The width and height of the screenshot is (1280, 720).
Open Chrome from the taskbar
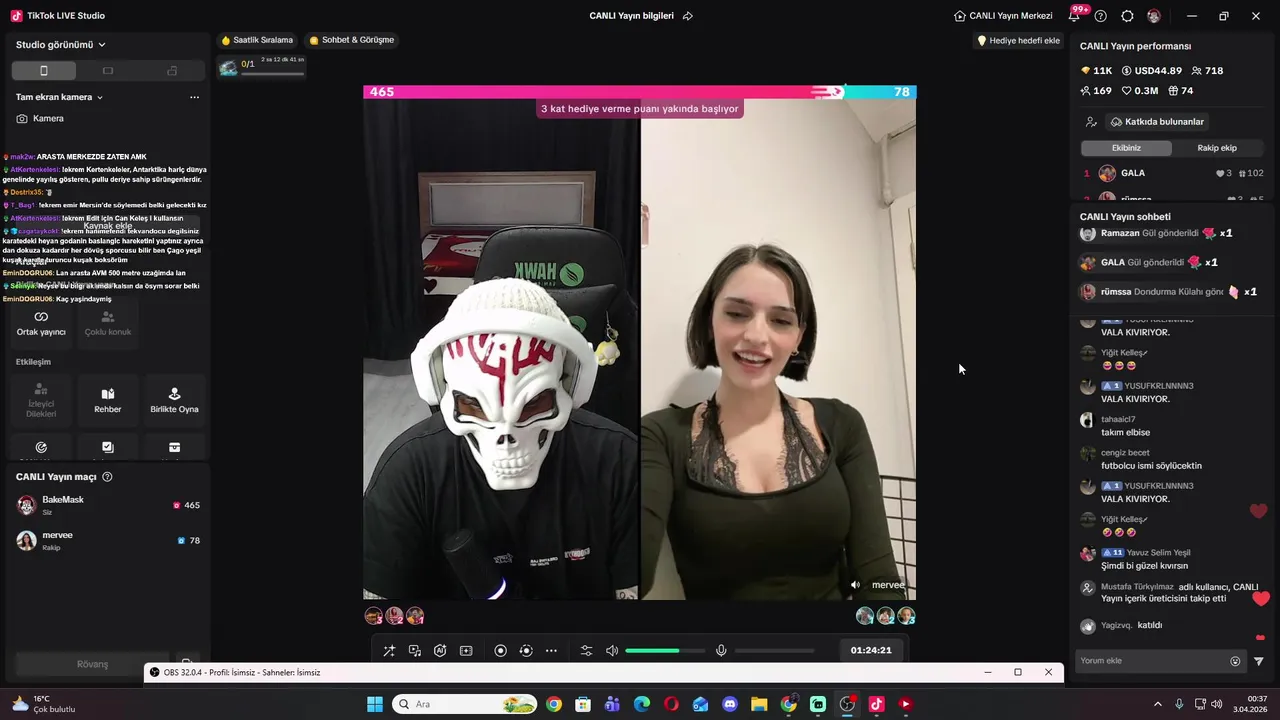click(x=554, y=704)
